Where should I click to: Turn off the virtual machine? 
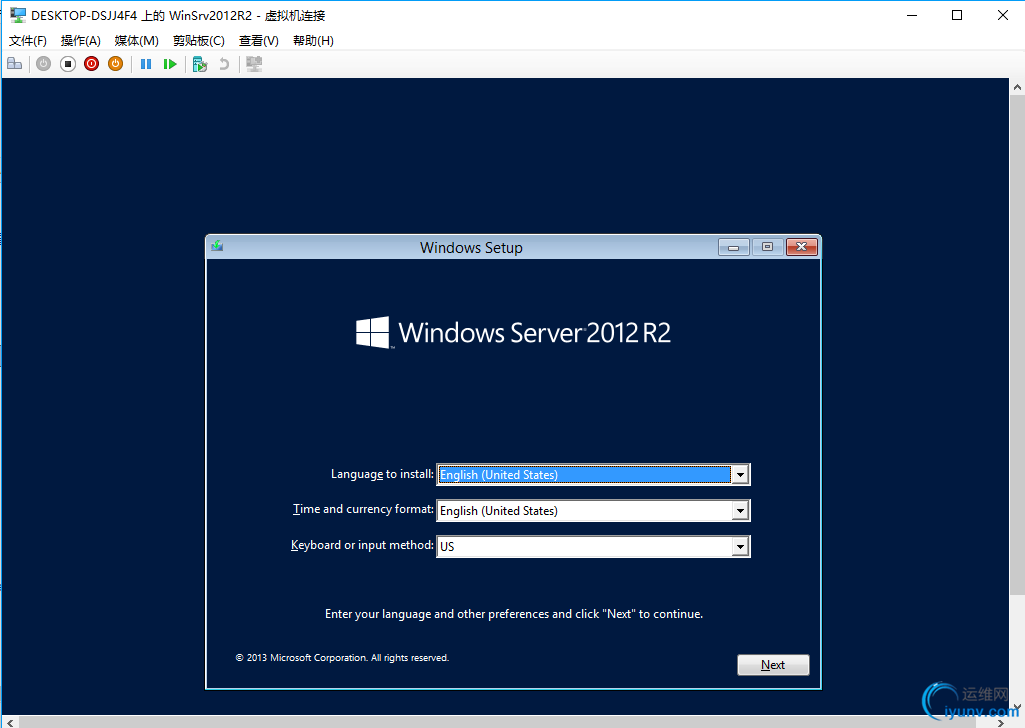(67, 64)
